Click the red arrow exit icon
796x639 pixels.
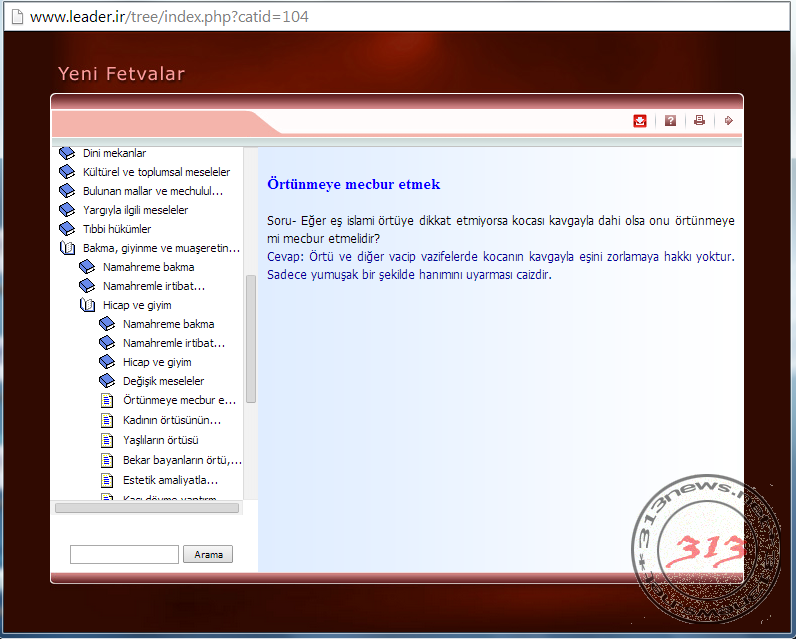(729, 121)
